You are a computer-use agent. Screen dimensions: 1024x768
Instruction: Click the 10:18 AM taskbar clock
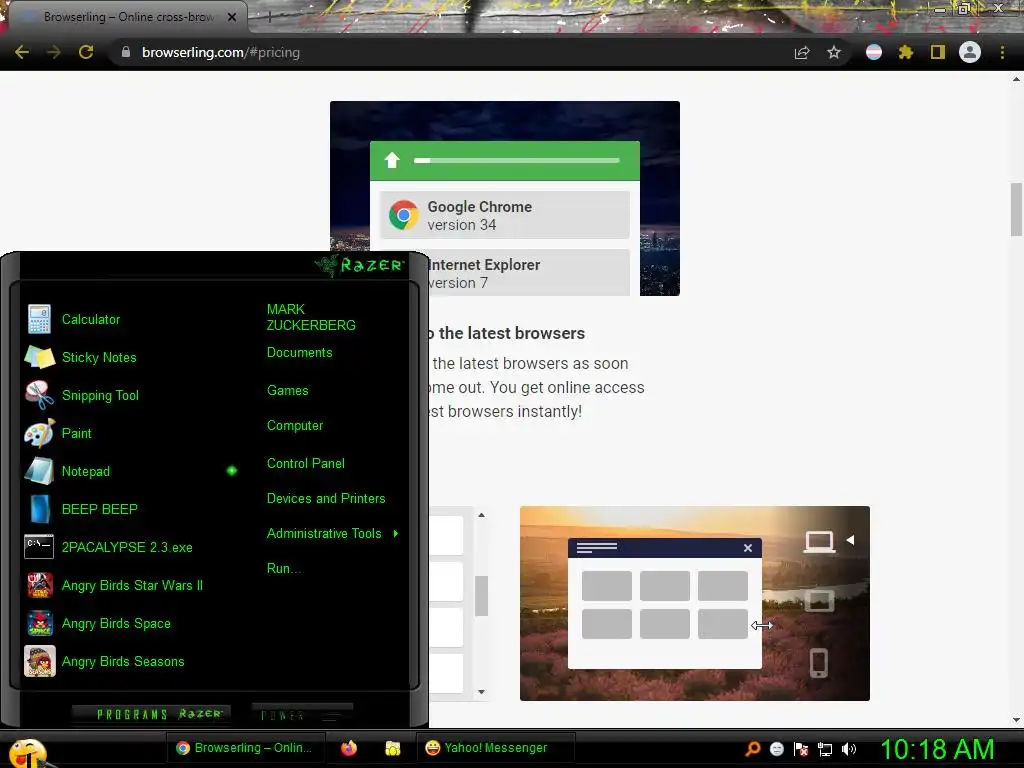938,749
